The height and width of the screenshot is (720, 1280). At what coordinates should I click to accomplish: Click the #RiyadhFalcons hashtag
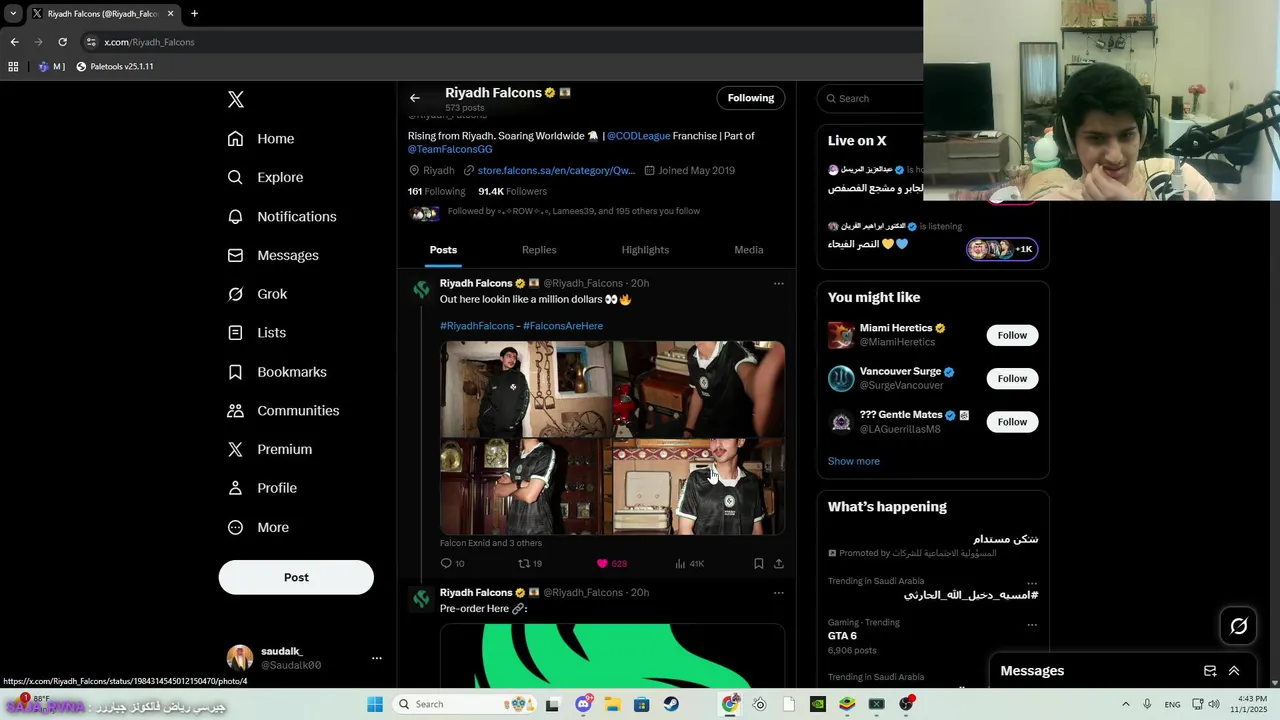(x=477, y=326)
